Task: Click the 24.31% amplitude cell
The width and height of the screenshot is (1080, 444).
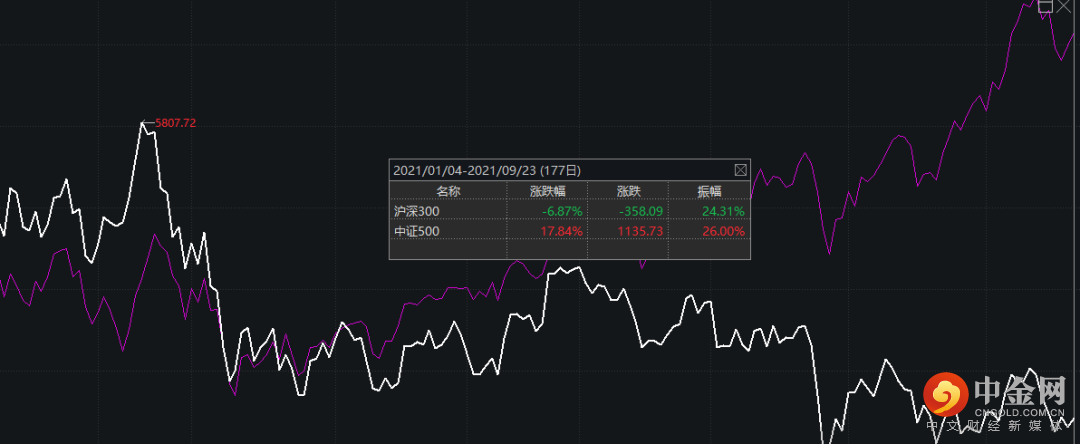Action: 723,211
